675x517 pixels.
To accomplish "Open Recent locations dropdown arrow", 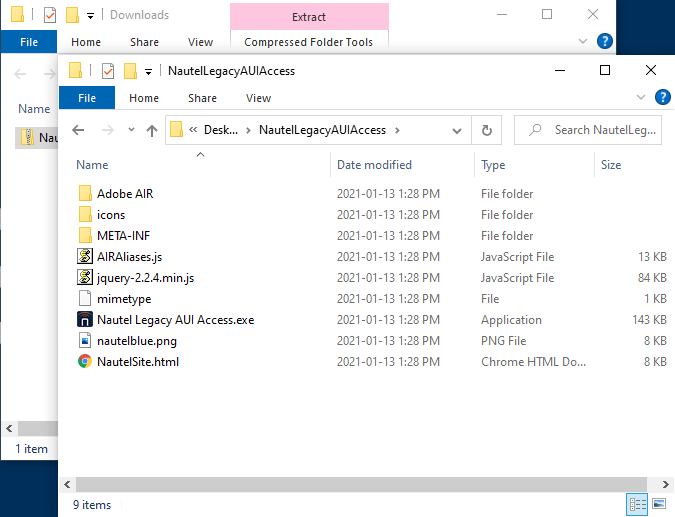I will pos(131,130).
